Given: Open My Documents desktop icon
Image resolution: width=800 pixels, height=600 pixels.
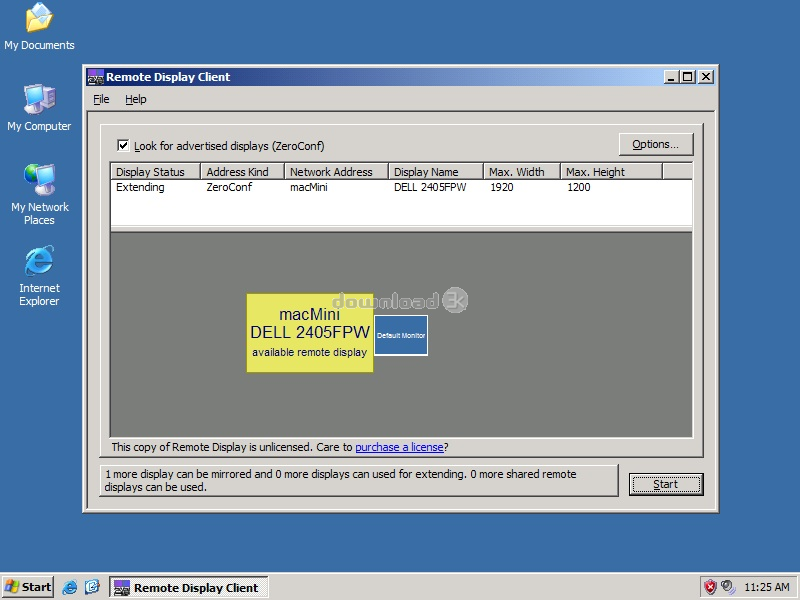Looking at the screenshot, I should coord(39,27).
